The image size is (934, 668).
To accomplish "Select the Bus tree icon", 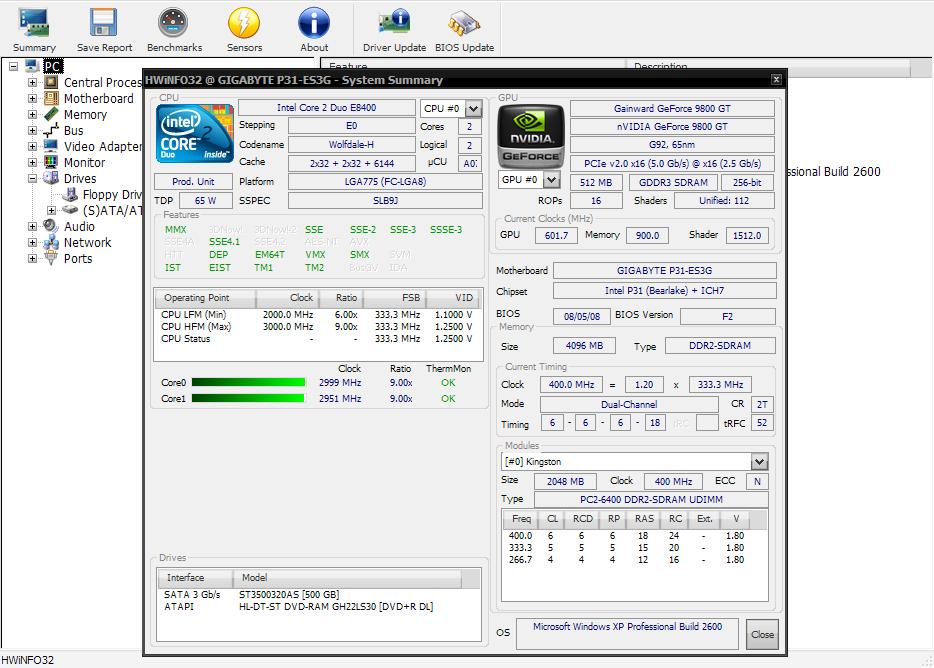I will [51, 131].
